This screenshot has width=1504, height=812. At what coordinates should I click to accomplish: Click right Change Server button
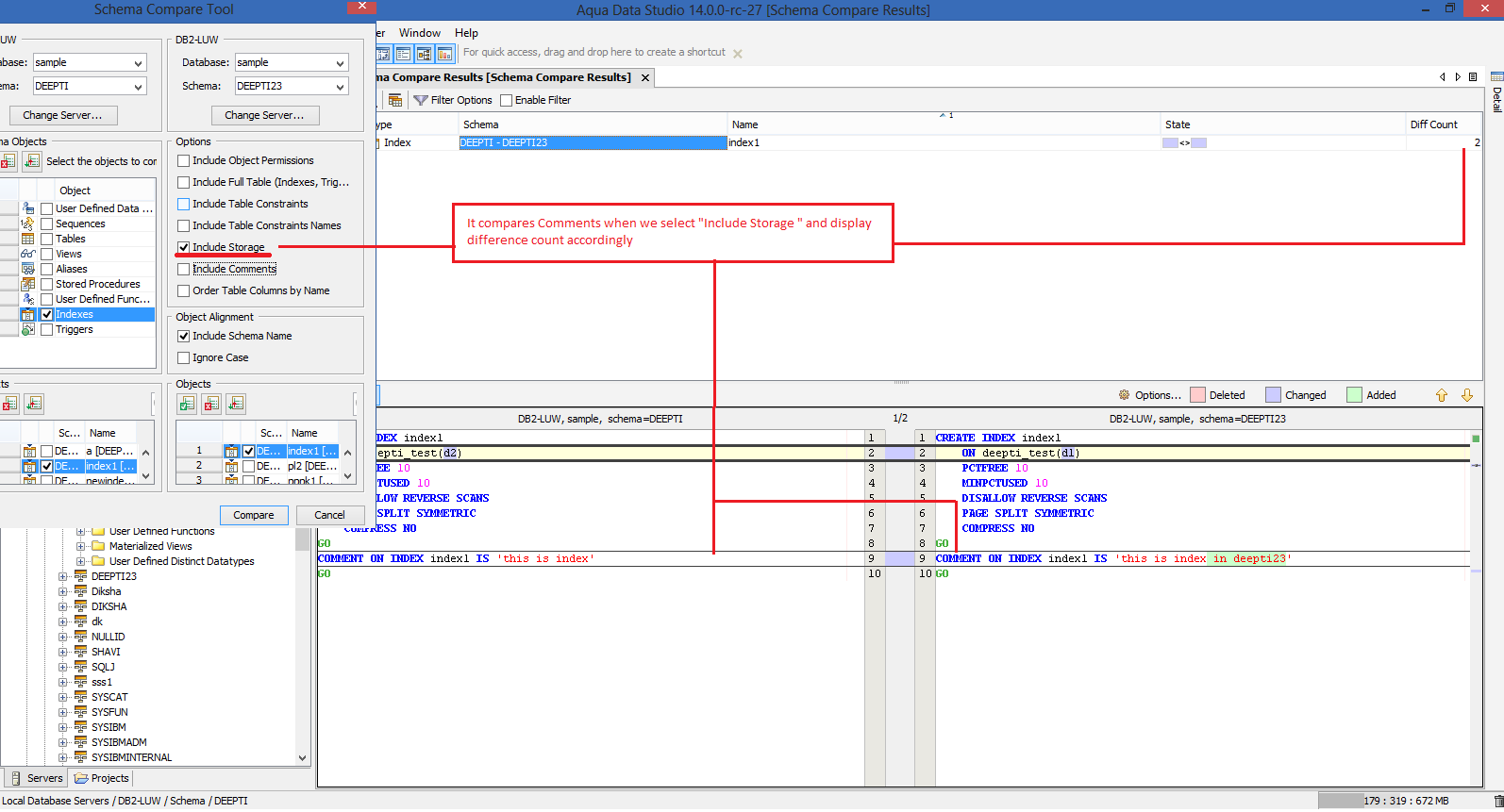point(265,116)
